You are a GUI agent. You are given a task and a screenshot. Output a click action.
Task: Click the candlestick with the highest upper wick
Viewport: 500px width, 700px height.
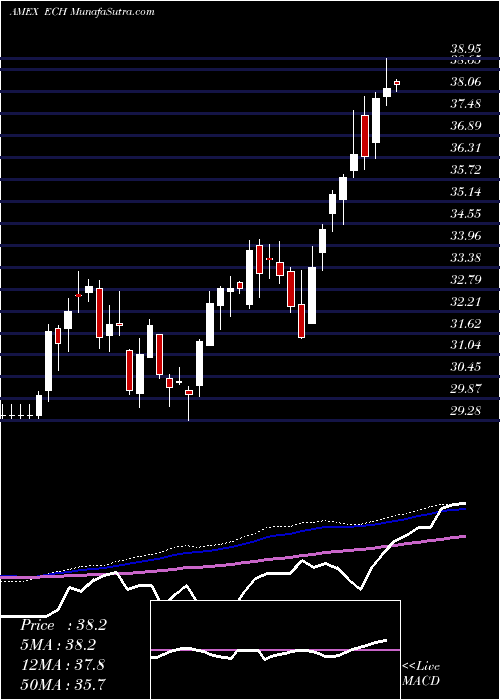click(x=387, y=82)
